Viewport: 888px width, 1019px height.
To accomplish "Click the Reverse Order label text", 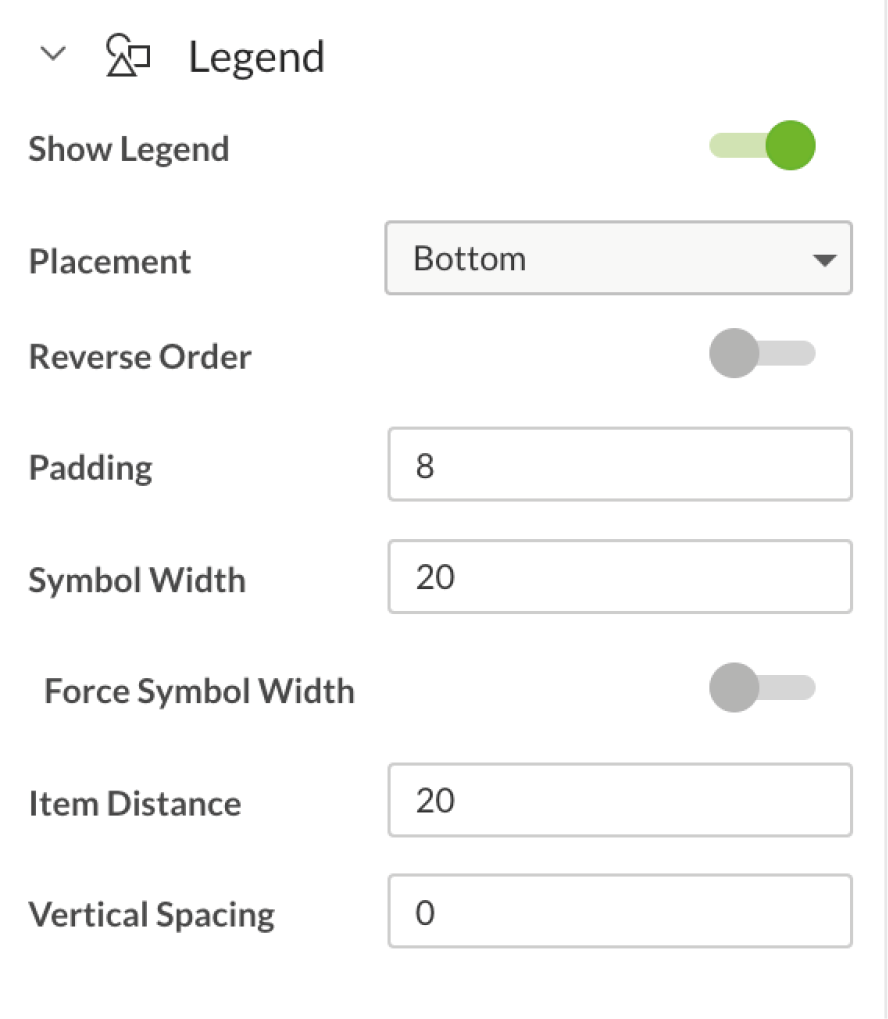I will (x=140, y=357).
